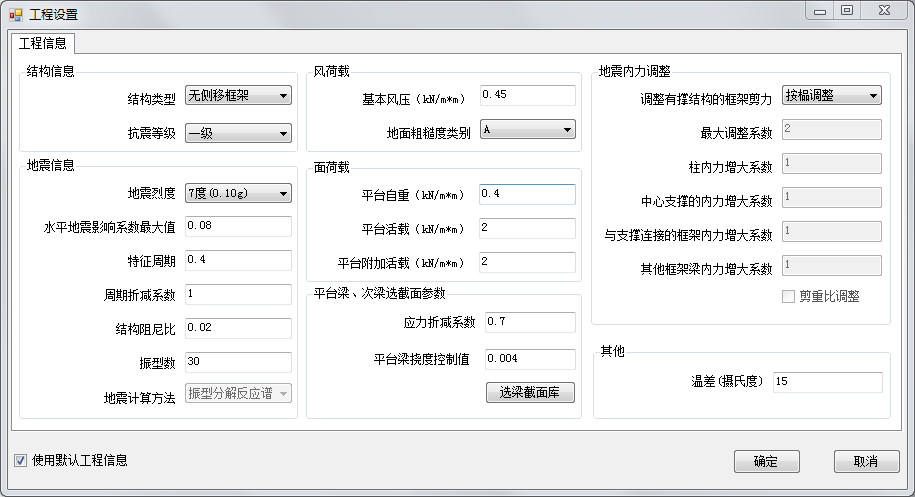Toggle the 使用默认工程信息 checkbox
Viewport: 915px width, 497px height.
click(21, 461)
